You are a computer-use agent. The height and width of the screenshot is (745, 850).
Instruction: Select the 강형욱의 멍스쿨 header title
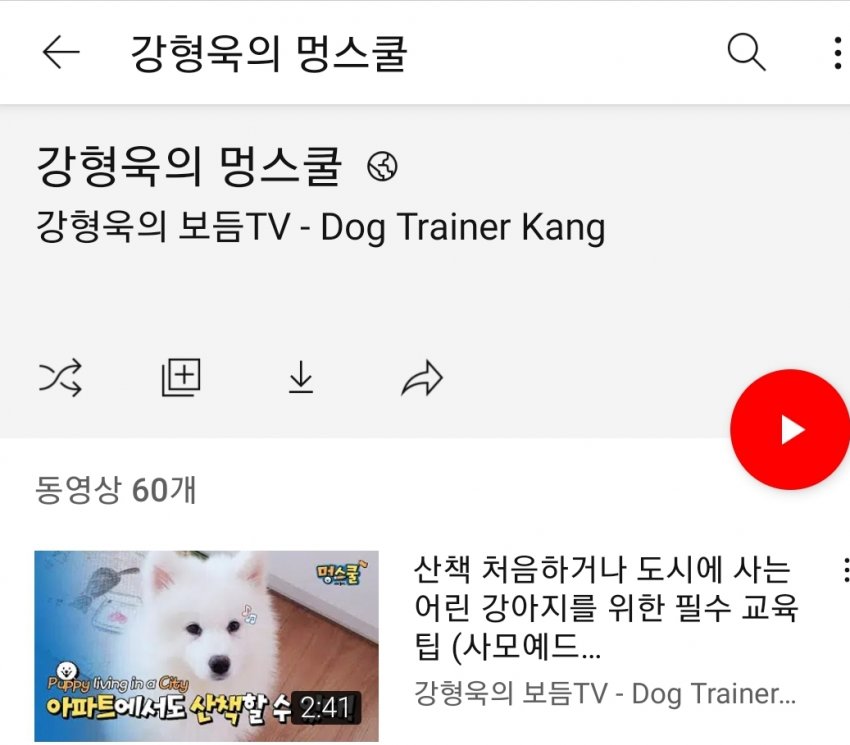[x=269, y=53]
